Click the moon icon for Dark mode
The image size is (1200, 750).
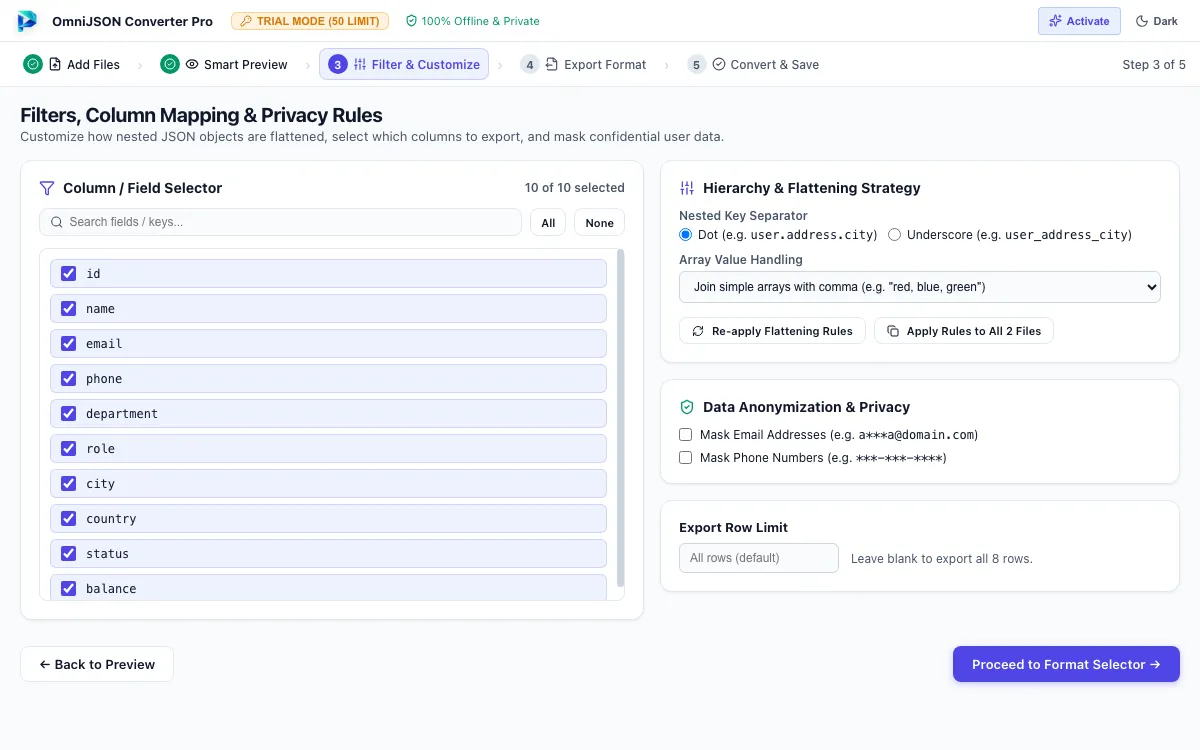click(1142, 21)
